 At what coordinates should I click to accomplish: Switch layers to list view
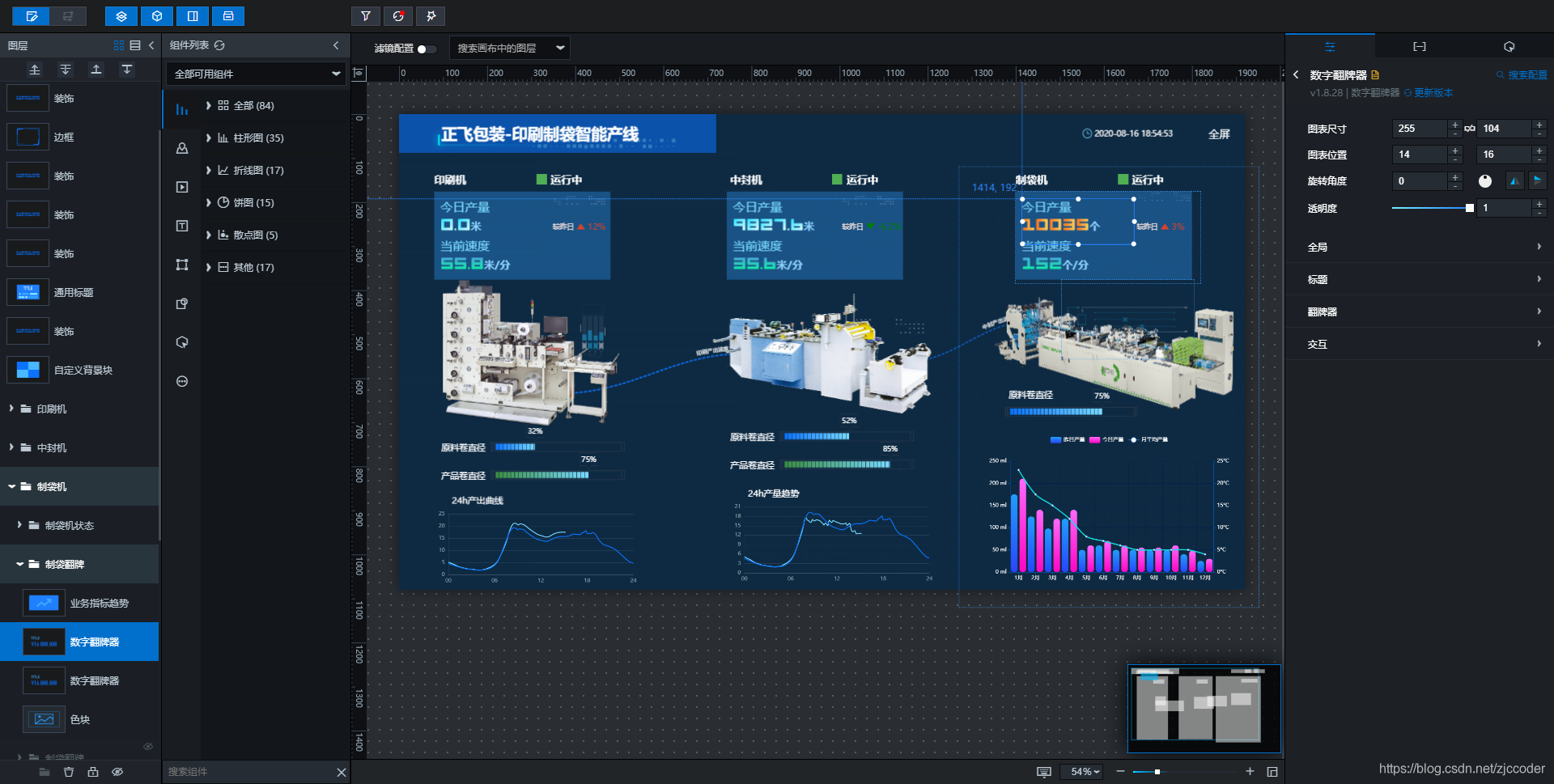[x=135, y=45]
